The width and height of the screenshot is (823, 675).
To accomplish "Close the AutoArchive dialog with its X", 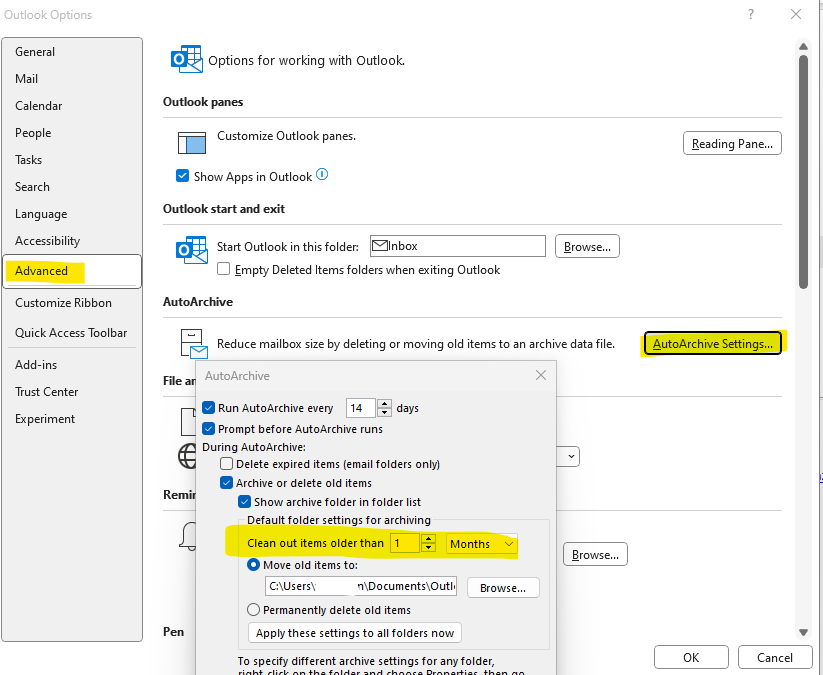I will [x=541, y=375].
